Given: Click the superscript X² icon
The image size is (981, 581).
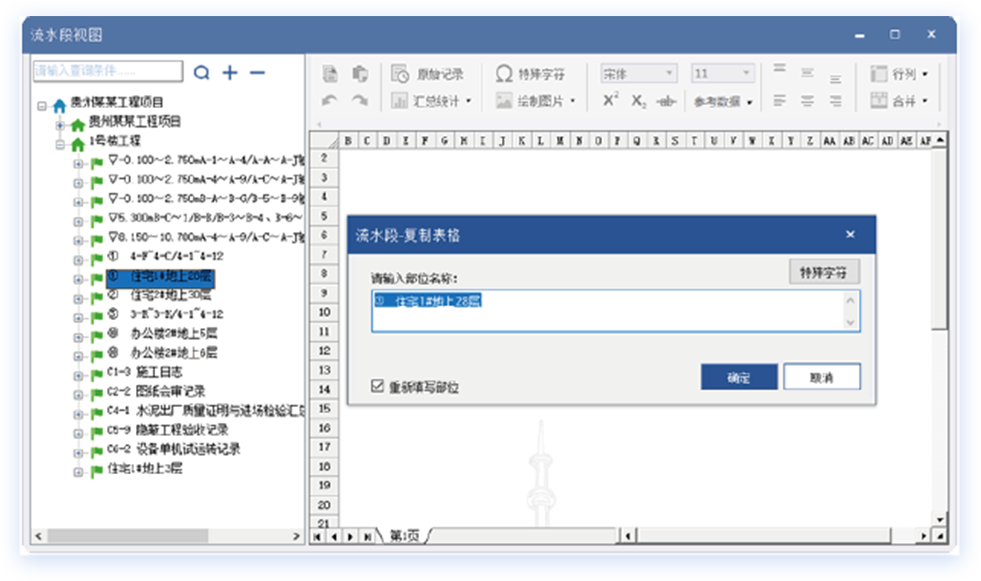Looking at the screenshot, I should coord(611,101).
